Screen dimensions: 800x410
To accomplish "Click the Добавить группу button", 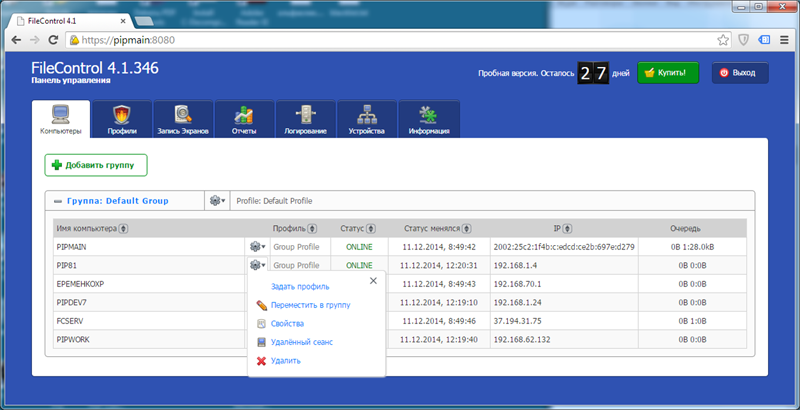I will [96, 165].
